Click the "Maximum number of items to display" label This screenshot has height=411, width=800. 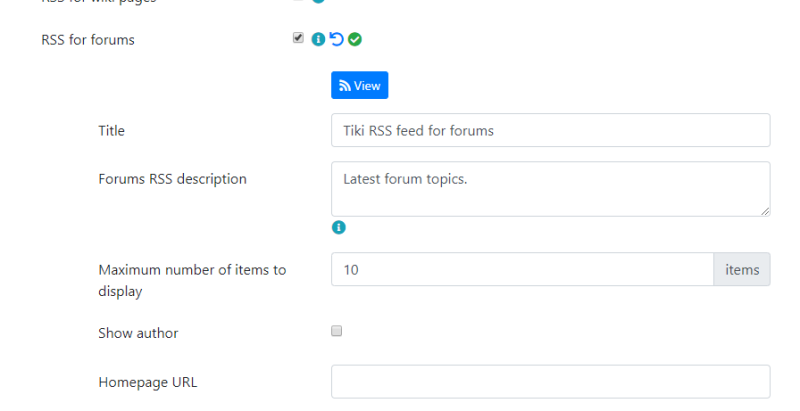click(x=192, y=280)
